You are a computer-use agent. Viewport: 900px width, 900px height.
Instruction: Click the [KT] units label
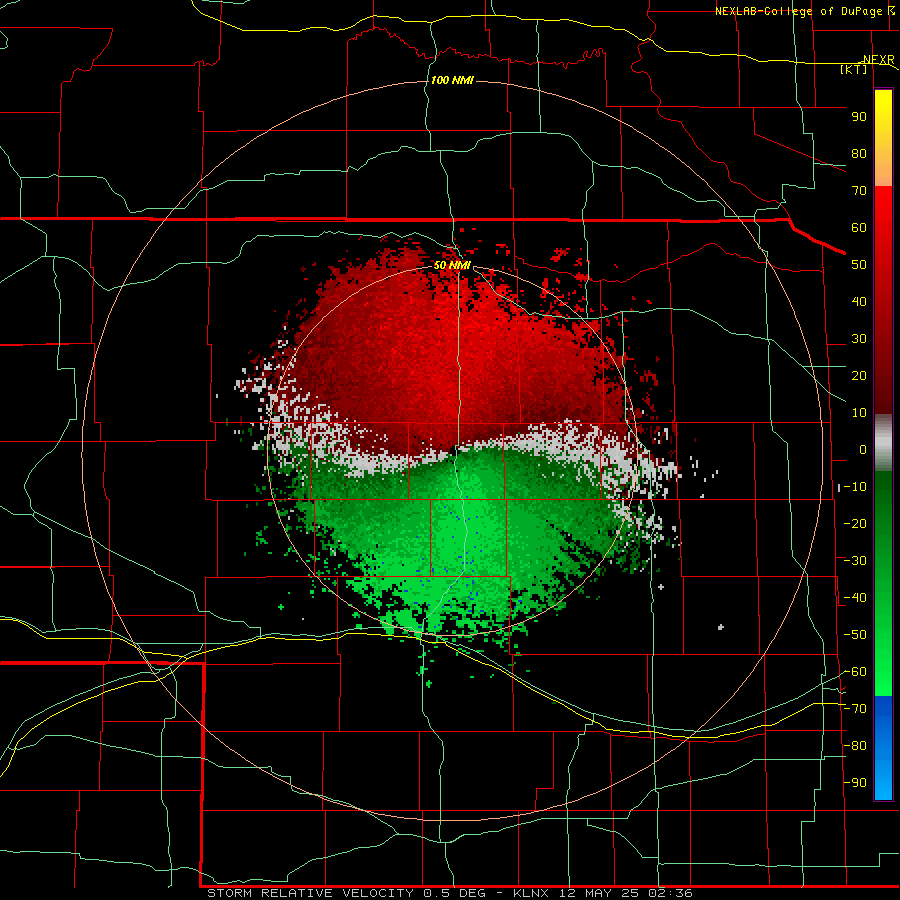[854, 69]
